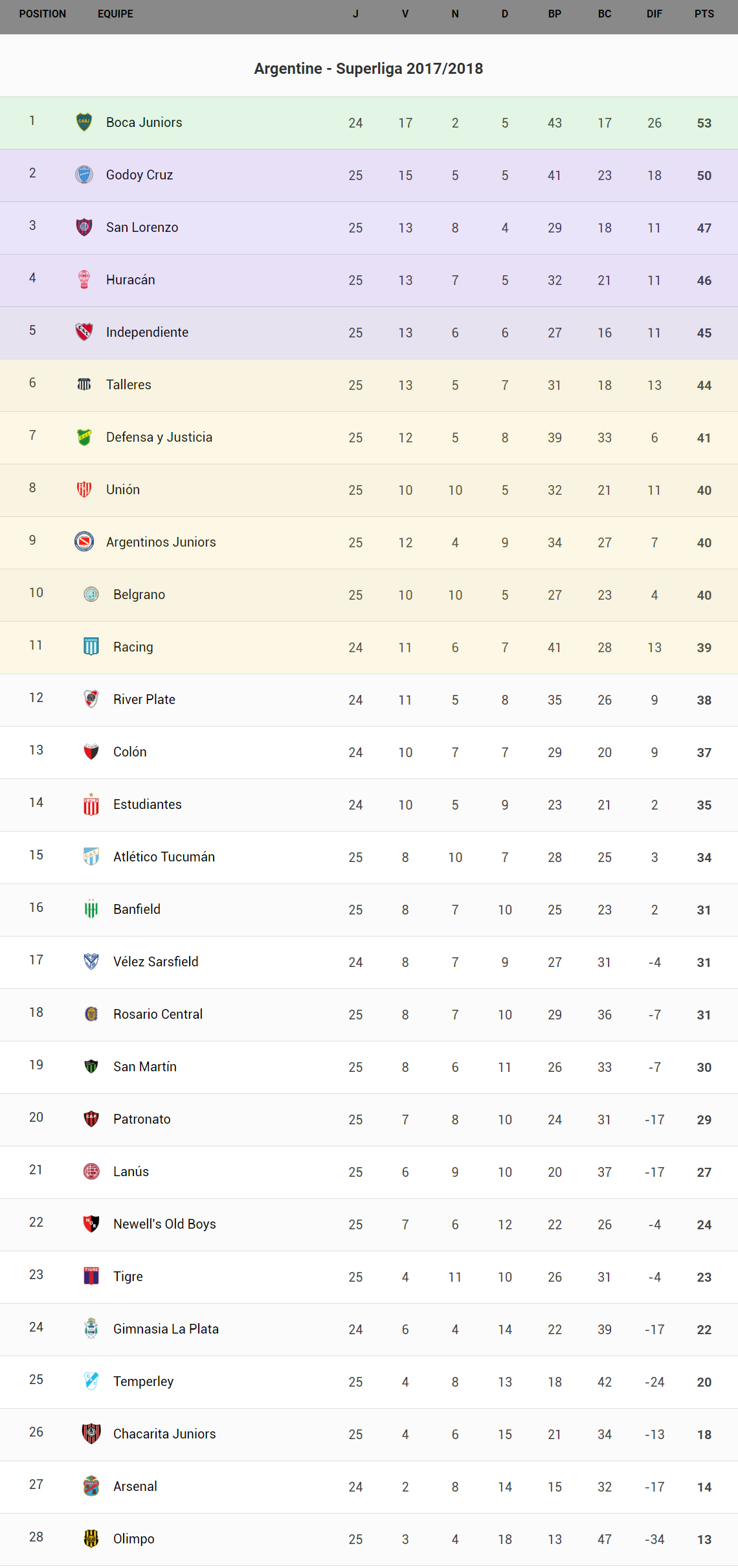Open the Talleres team name link
Viewport: 738px width, 1568px height.
(x=129, y=385)
